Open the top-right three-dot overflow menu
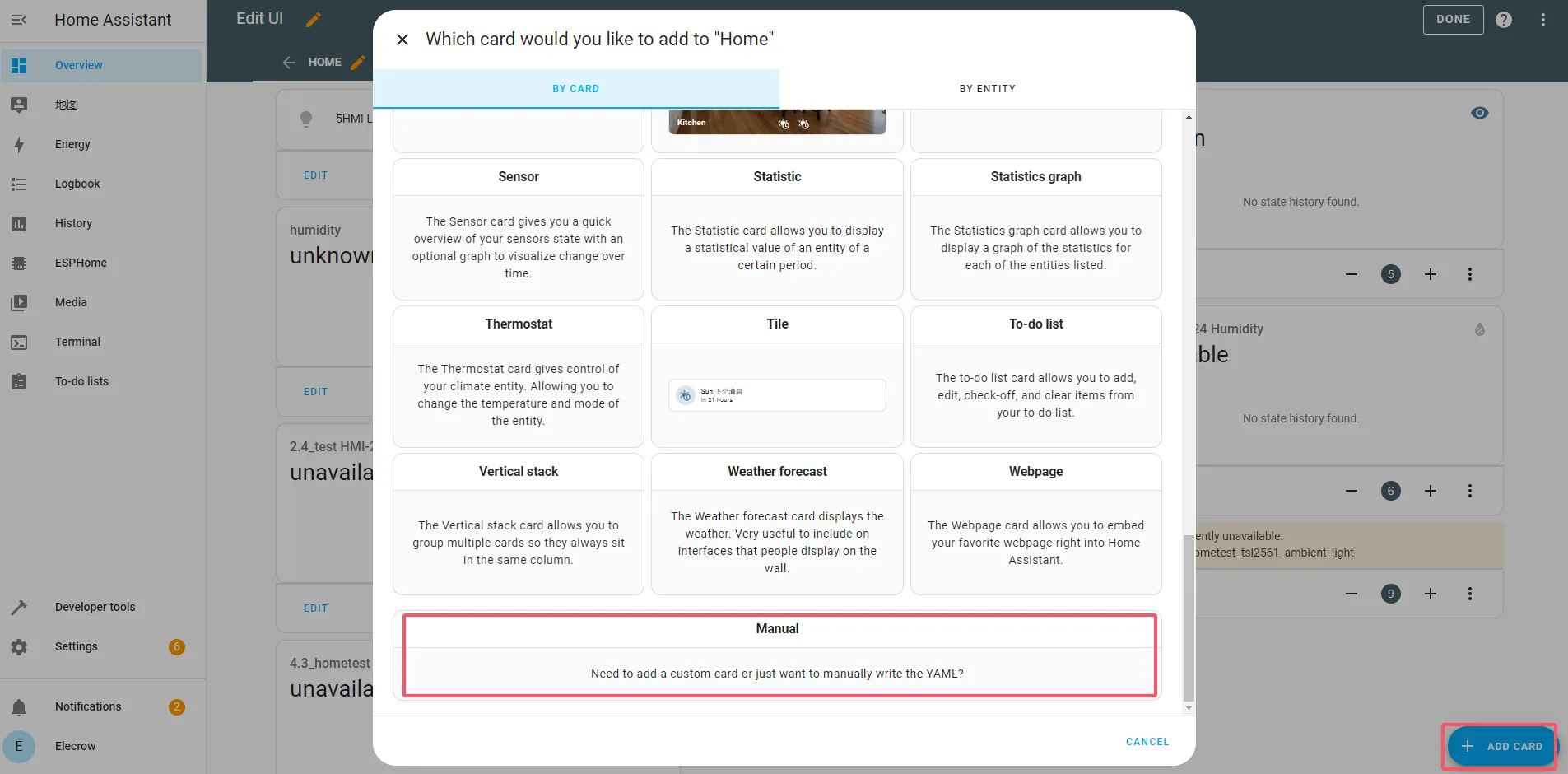Image resolution: width=1568 pixels, height=774 pixels. click(1543, 20)
